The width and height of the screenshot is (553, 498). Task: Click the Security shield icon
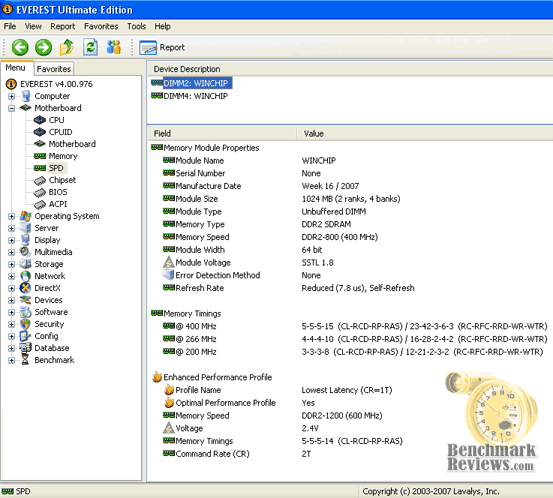25,324
